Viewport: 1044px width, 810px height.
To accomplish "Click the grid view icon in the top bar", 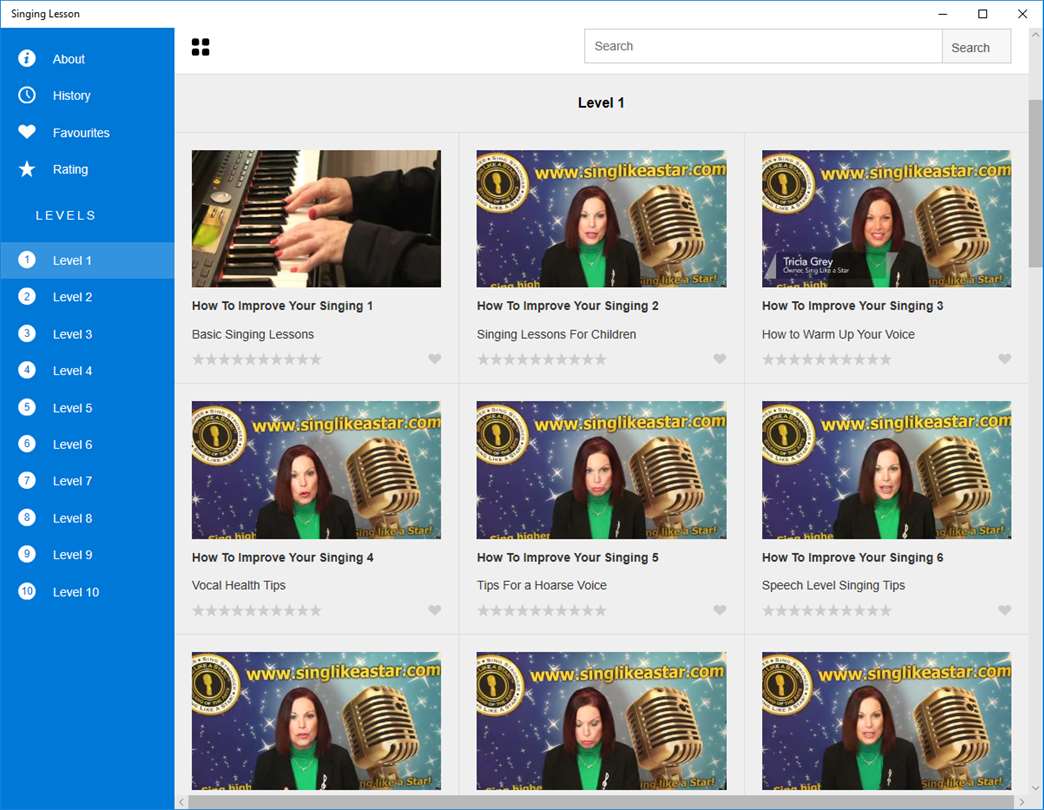I will point(200,47).
